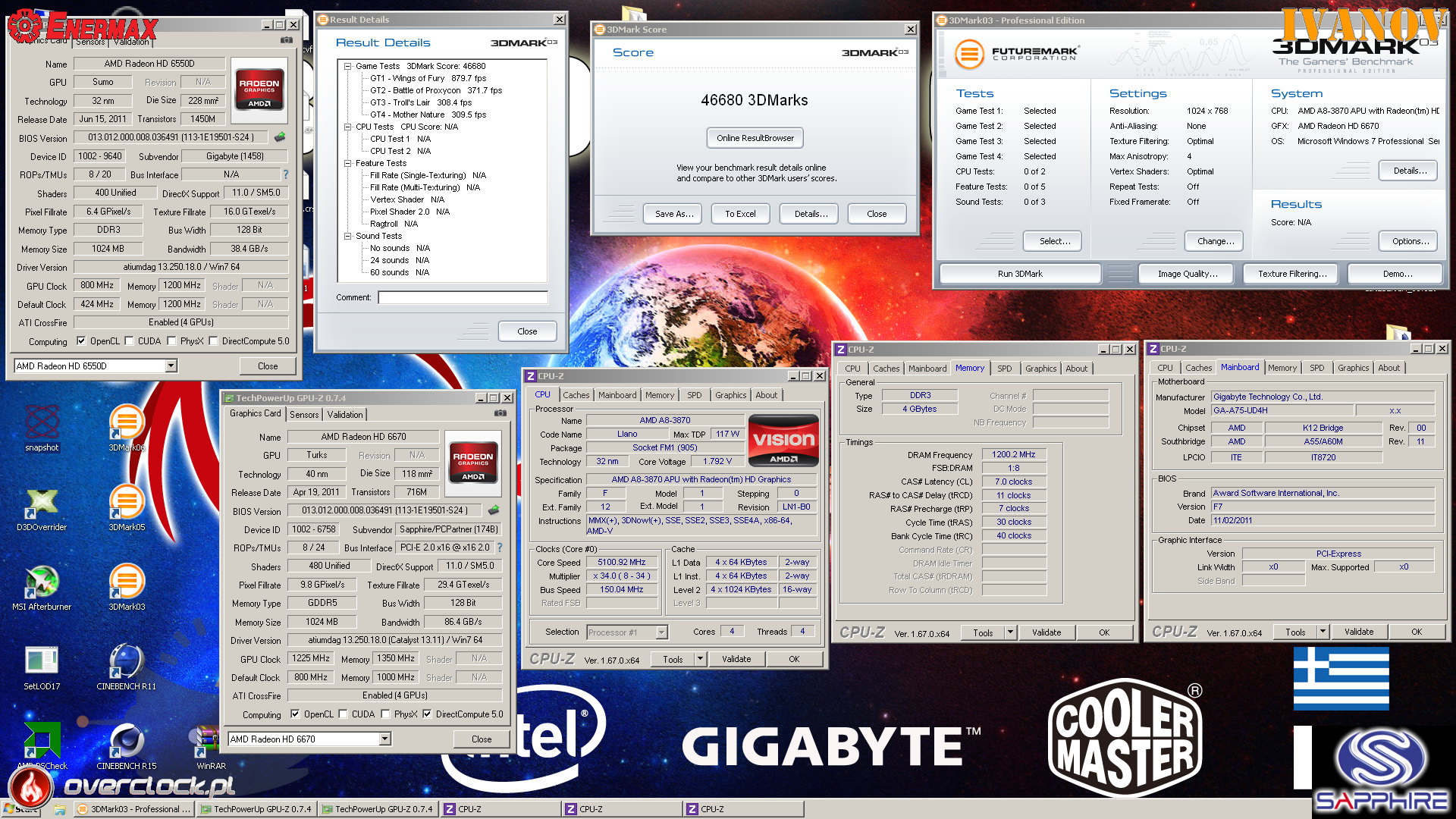Click the 3DMark03 - Professional taskbar item

[x=133, y=809]
